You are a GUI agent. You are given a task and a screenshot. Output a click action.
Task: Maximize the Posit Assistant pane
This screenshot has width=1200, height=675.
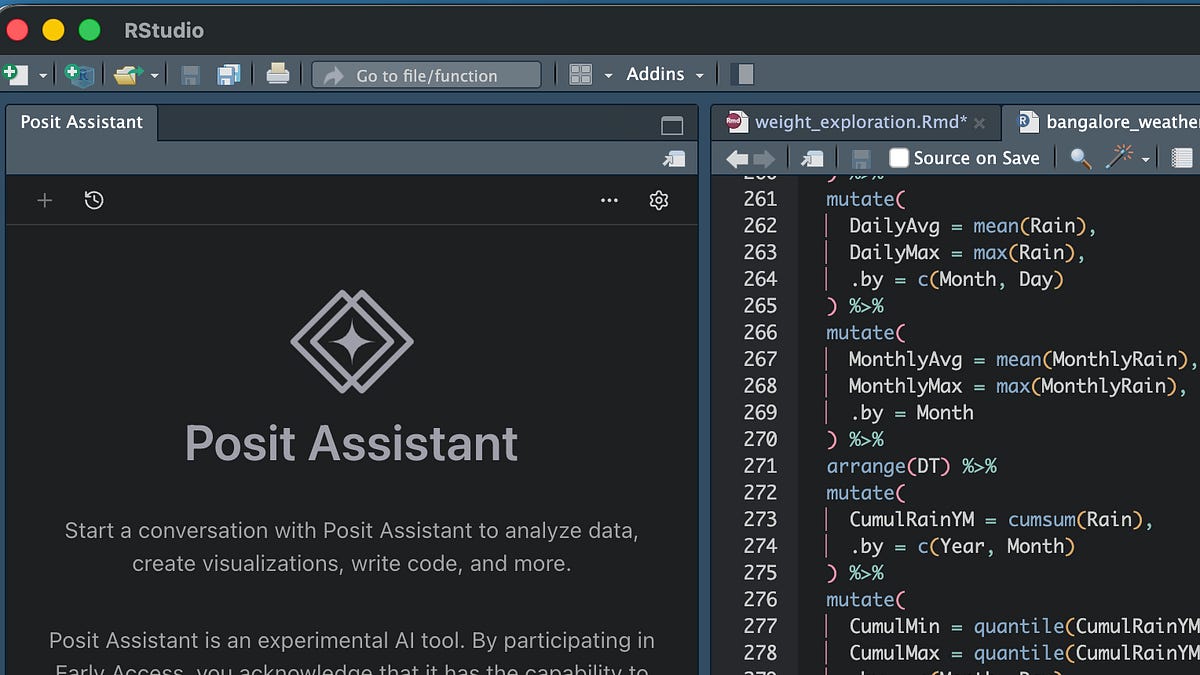coord(672,126)
